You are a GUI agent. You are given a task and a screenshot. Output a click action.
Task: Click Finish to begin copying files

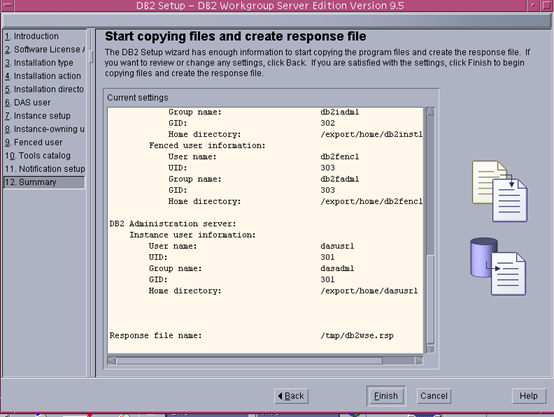tap(386, 396)
